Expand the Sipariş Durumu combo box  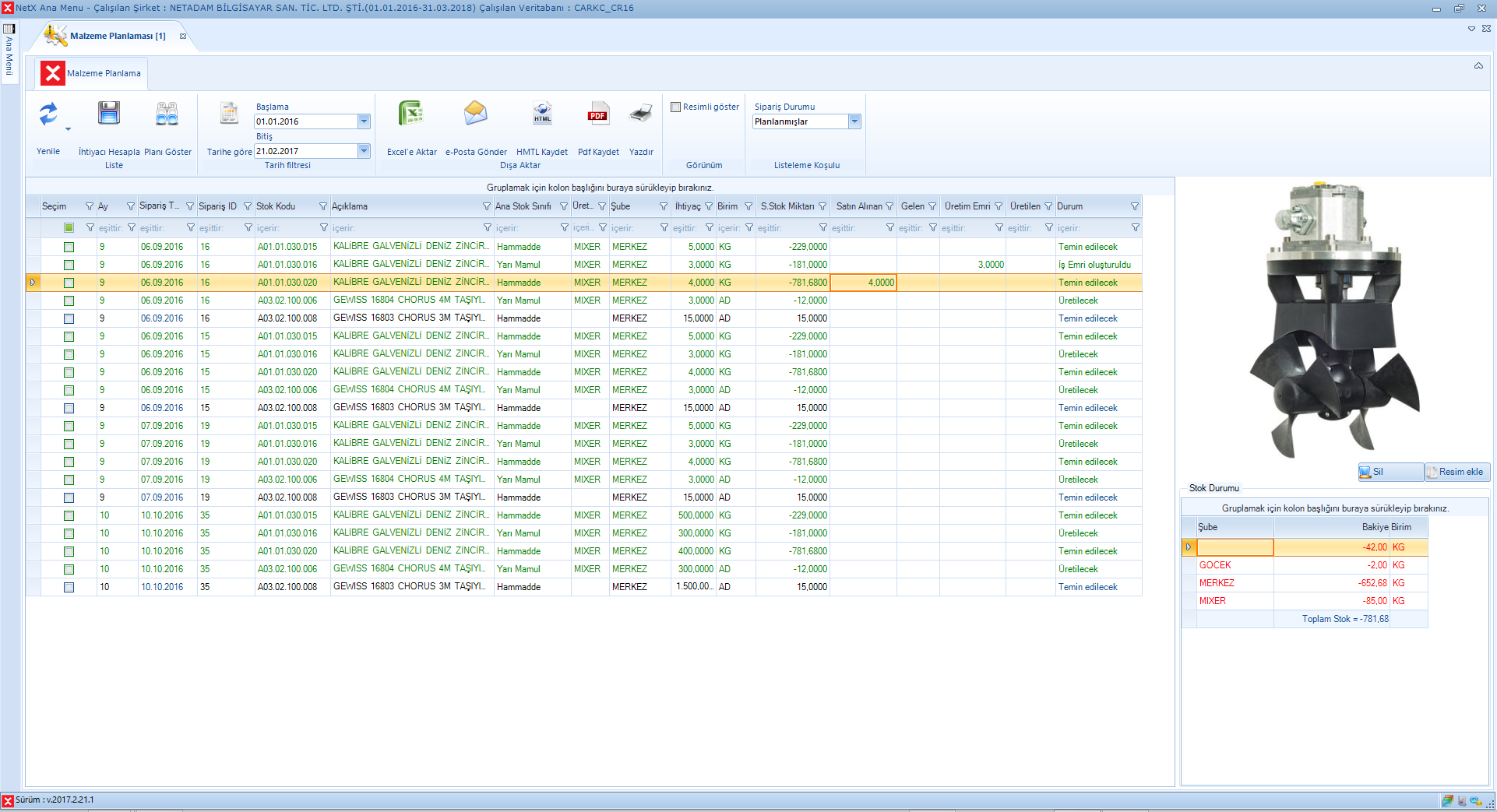pyautogui.click(x=854, y=121)
